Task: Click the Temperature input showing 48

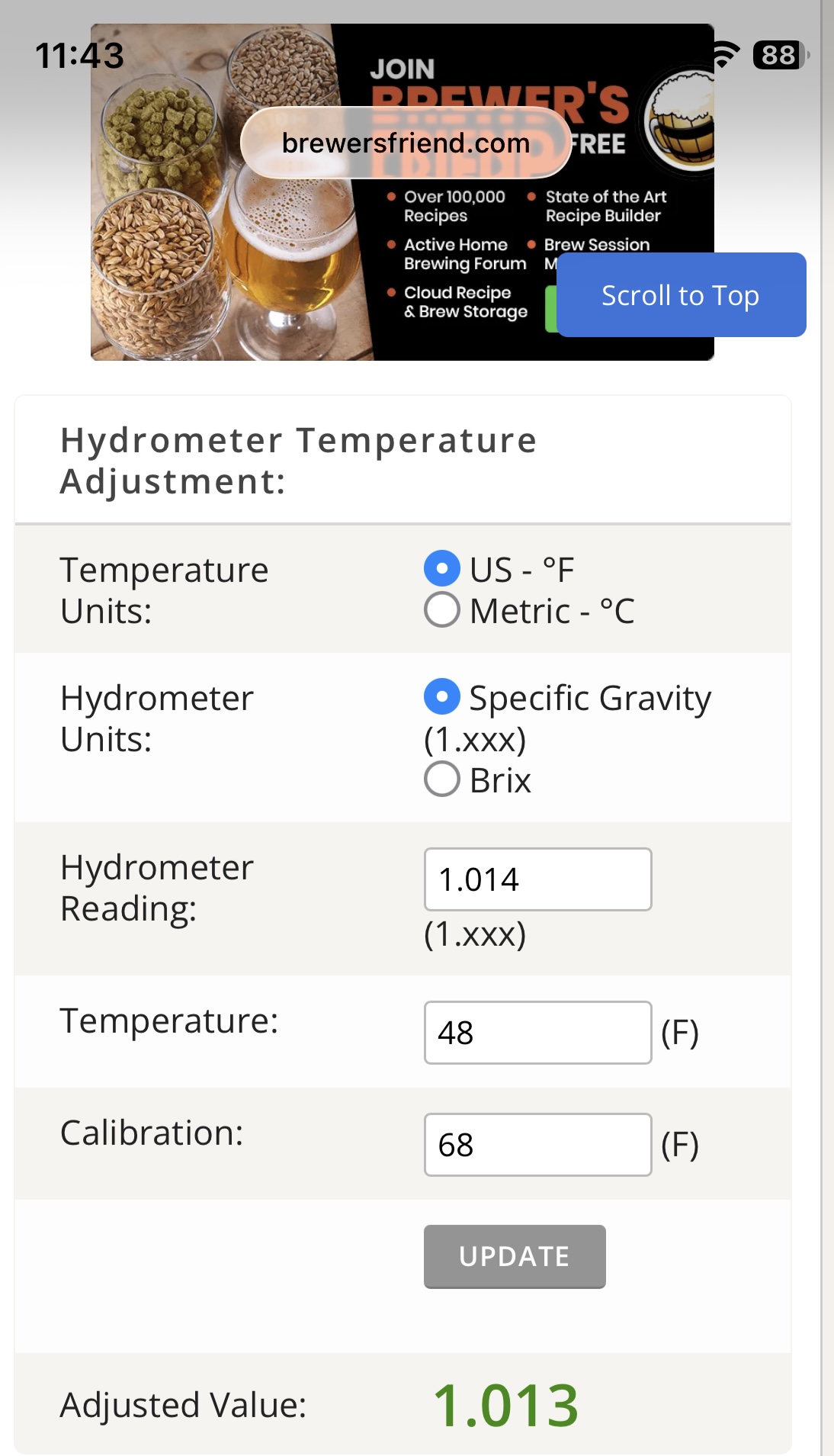Action: point(537,1033)
